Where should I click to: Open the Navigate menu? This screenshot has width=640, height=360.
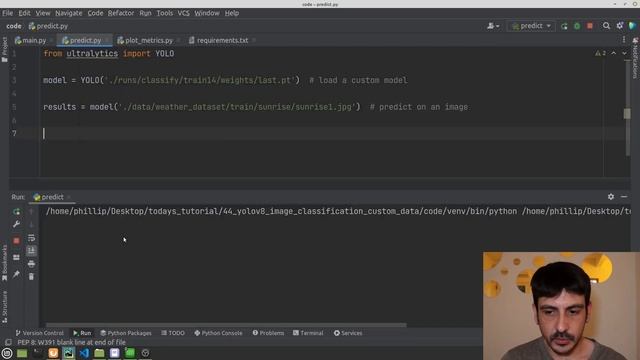pyautogui.click(x=69, y=13)
